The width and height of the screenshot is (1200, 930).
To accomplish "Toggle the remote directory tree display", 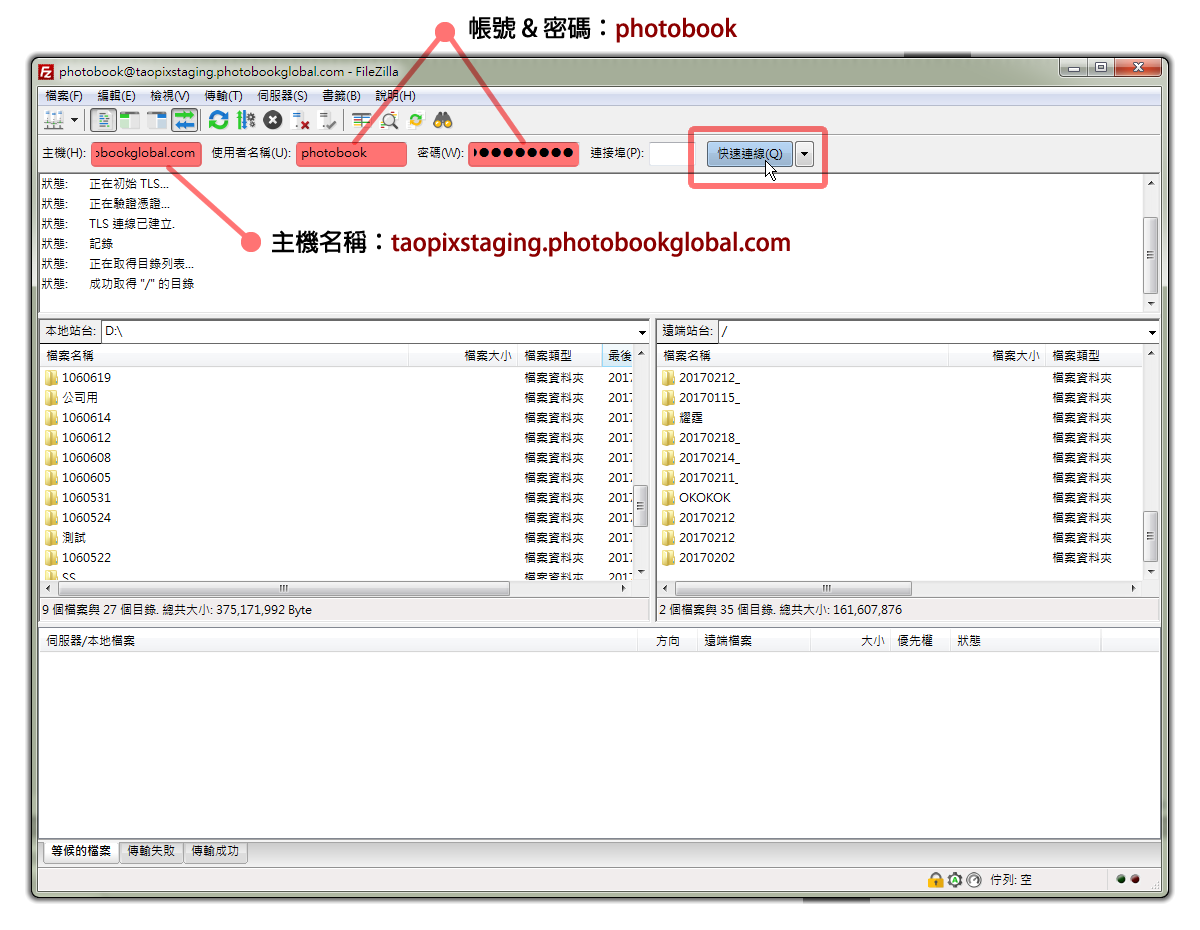I will point(157,121).
